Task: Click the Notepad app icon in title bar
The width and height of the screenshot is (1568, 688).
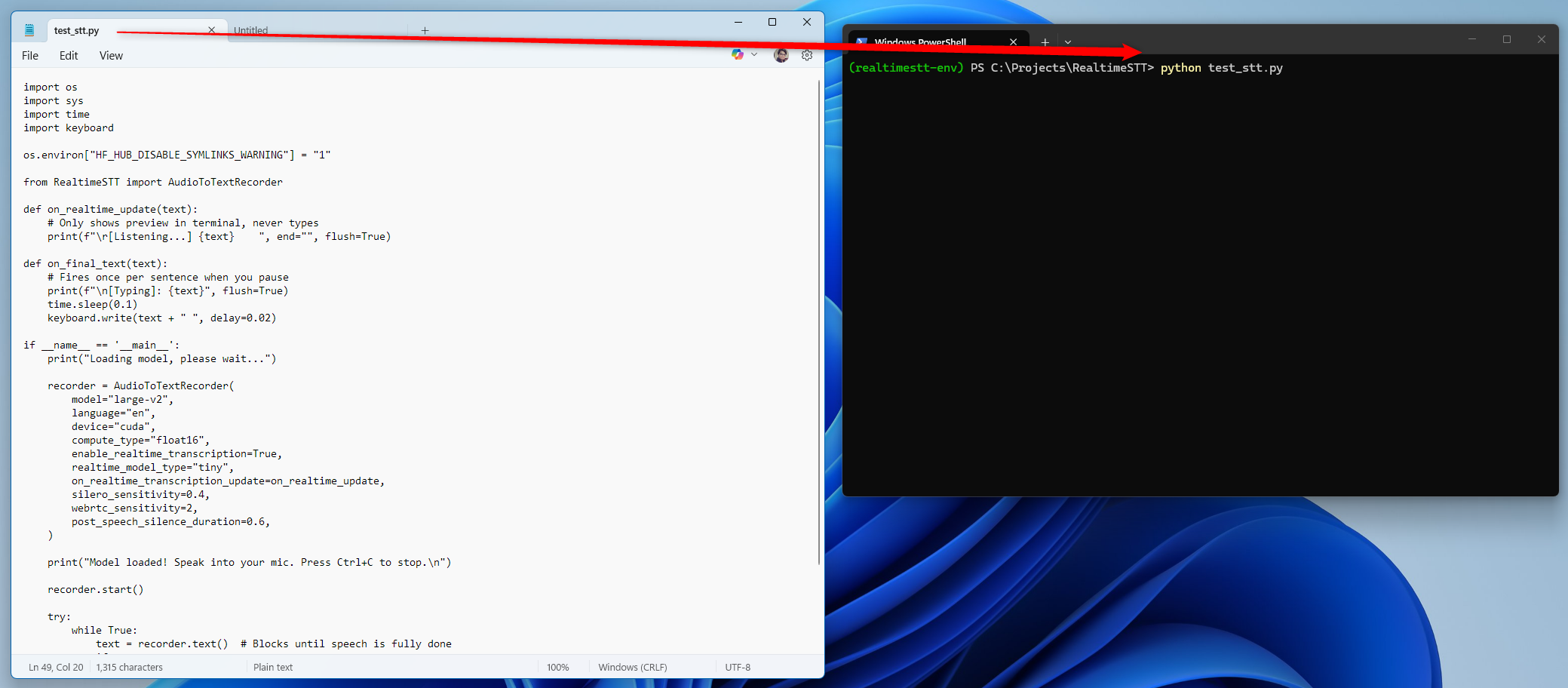Action: (29, 30)
